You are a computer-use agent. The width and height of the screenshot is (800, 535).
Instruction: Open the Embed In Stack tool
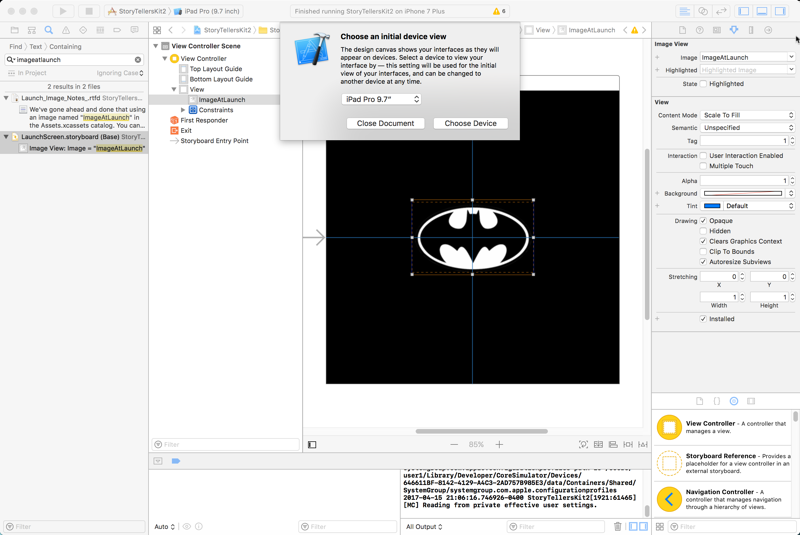(x=598, y=445)
